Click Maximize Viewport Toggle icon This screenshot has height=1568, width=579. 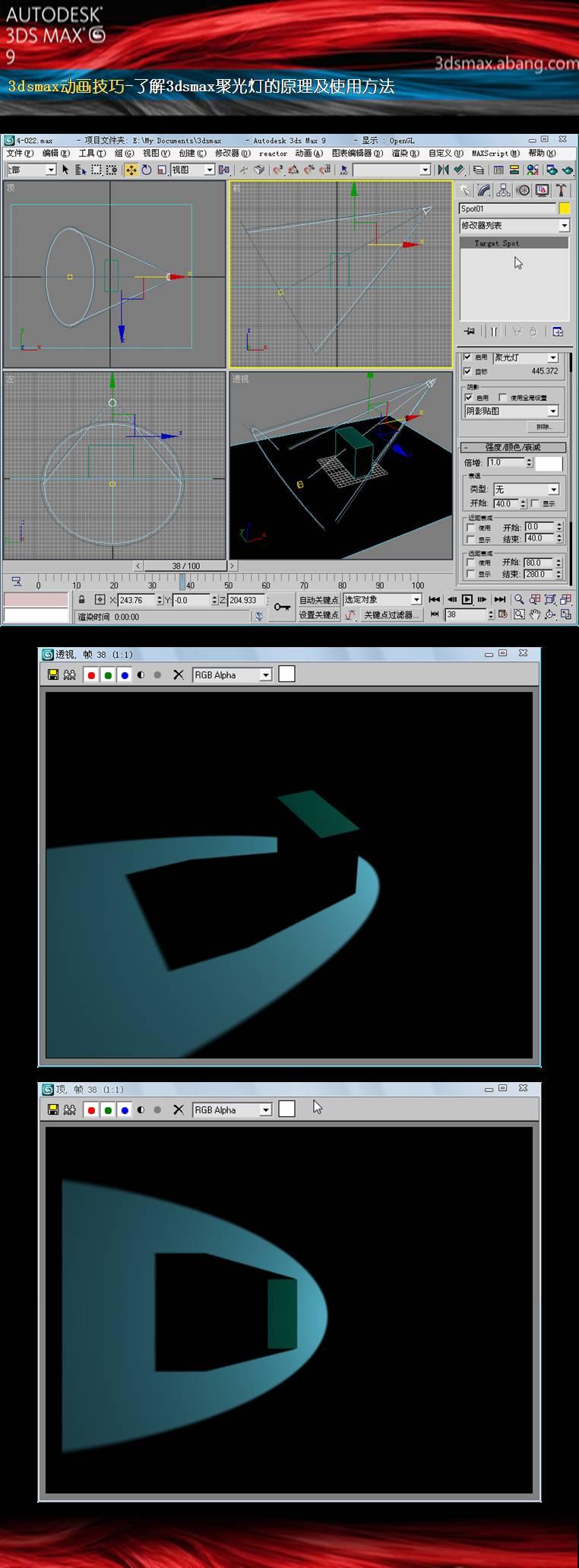tap(566, 614)
